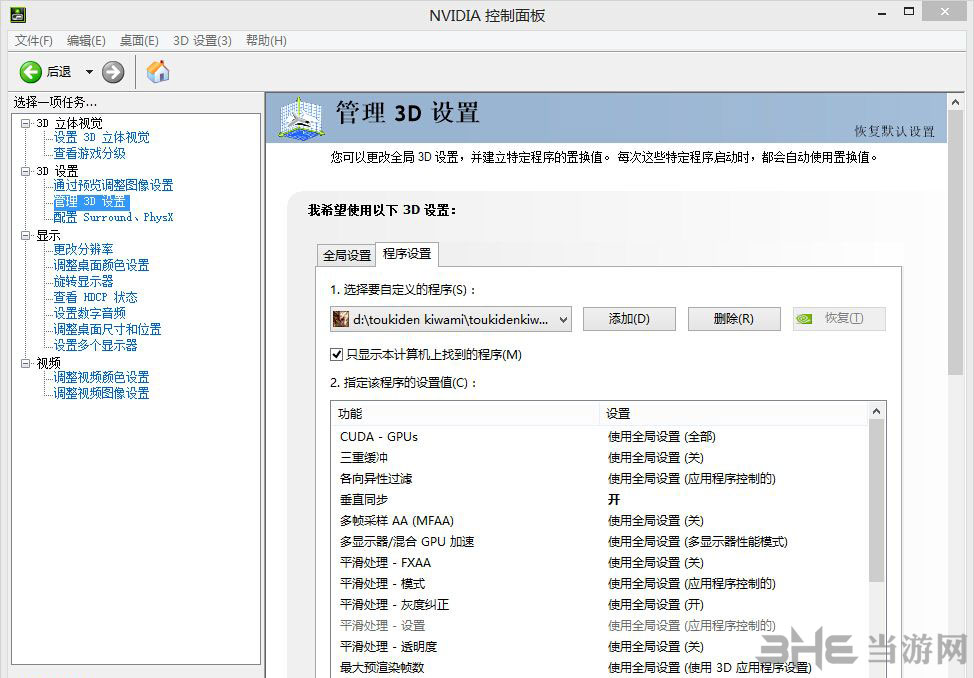Open 设置多个显示器 page
Image resolution: width=974 pixels, height=678 pixels.
click(95, 346)
